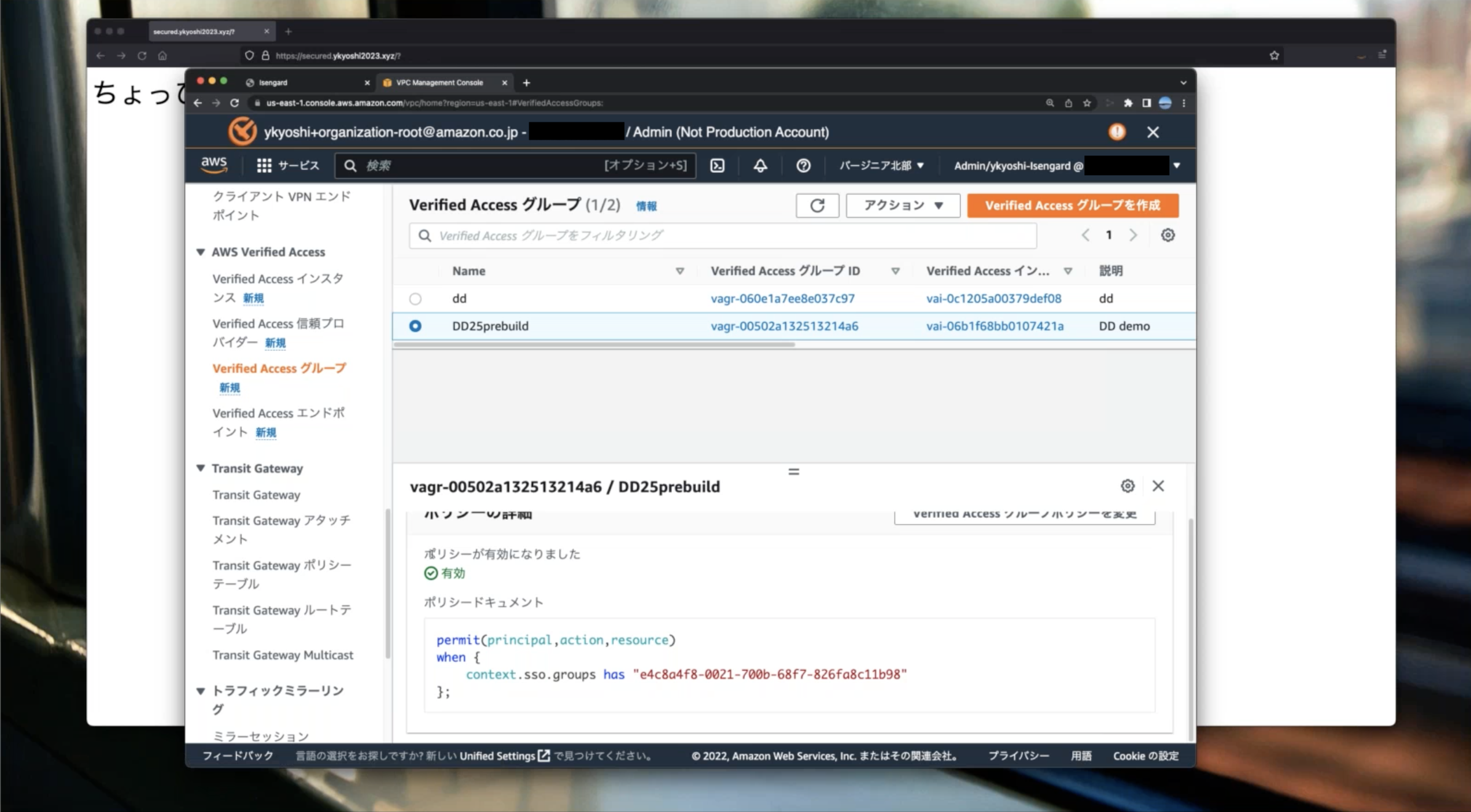
Task: Select the dd group radio button
Action: (x=415, y=299)
